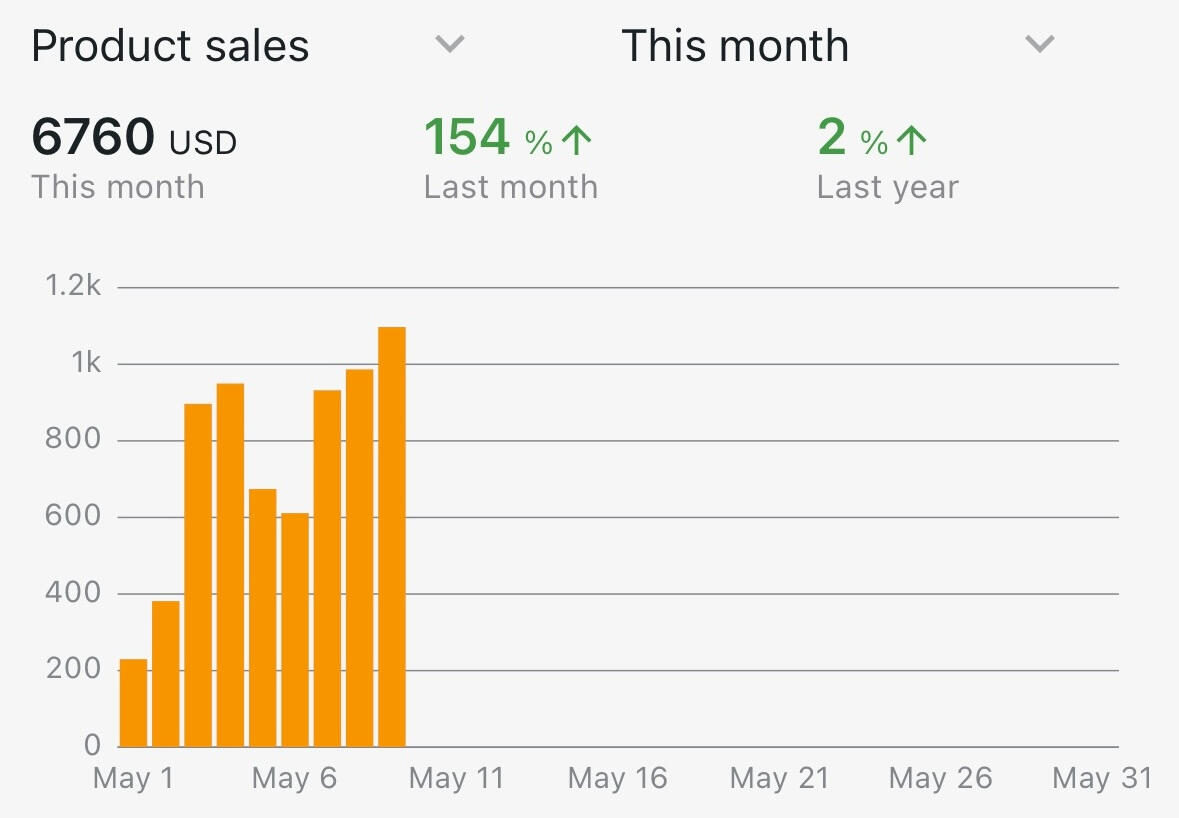Click the tallest orange bar in chart
1179x818 pixels.
[x=392, y=537]
